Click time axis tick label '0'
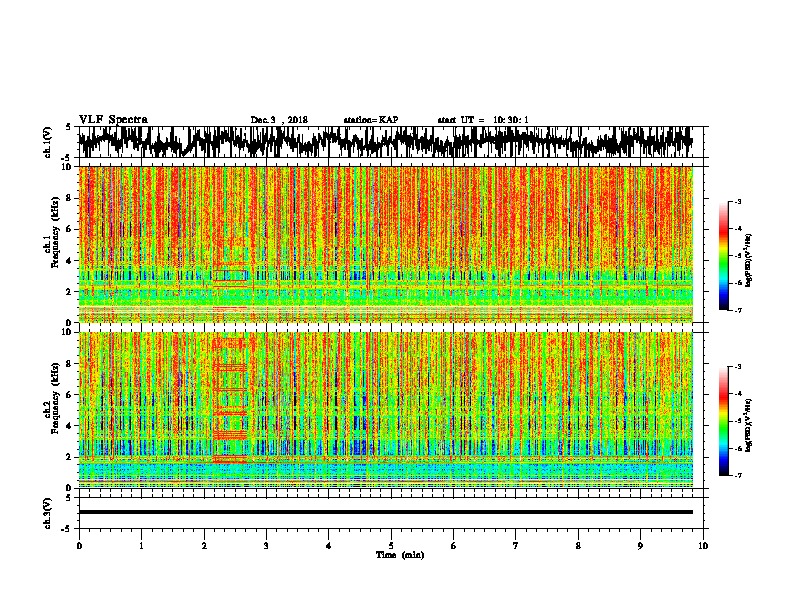Screen dimensions: 792x612 (79, 546)
